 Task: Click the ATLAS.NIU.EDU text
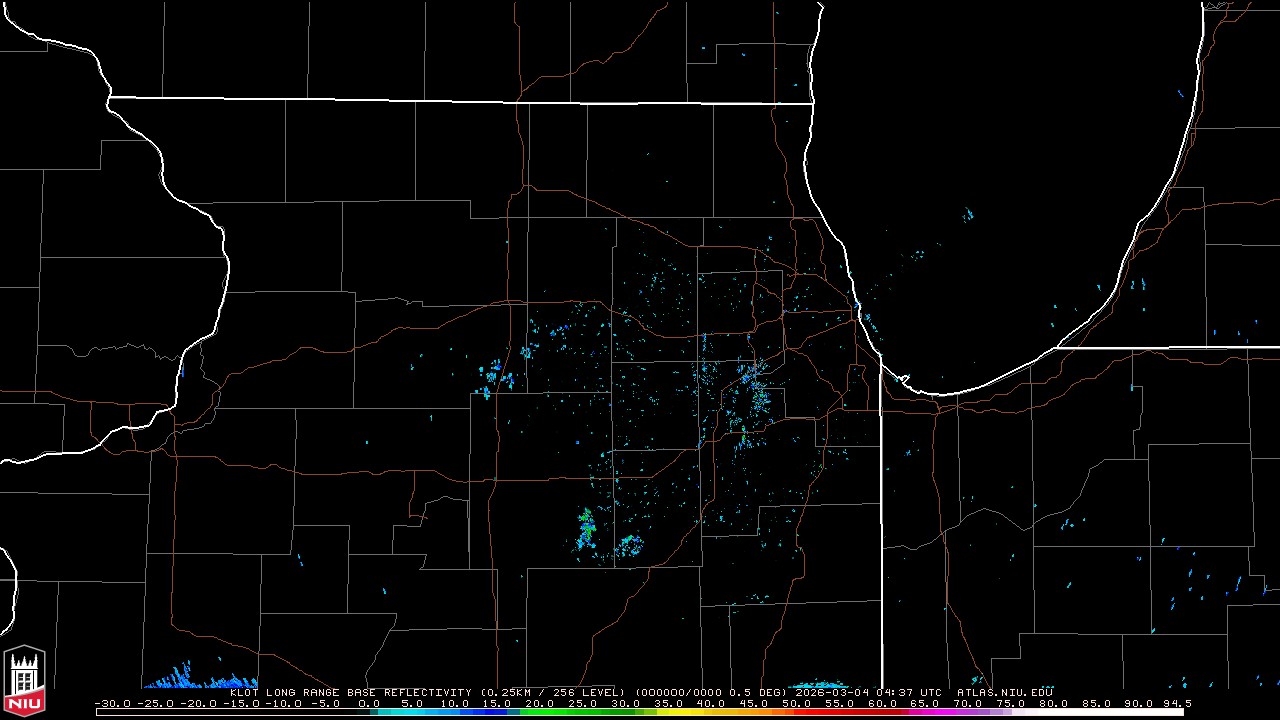1004,692
